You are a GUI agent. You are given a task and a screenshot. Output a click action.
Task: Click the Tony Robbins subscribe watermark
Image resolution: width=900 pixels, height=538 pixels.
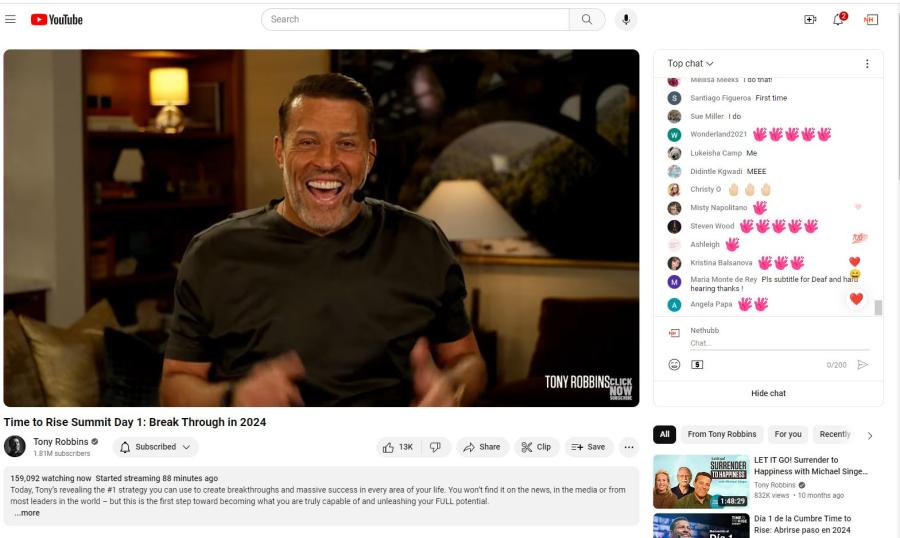coord(620,389)
